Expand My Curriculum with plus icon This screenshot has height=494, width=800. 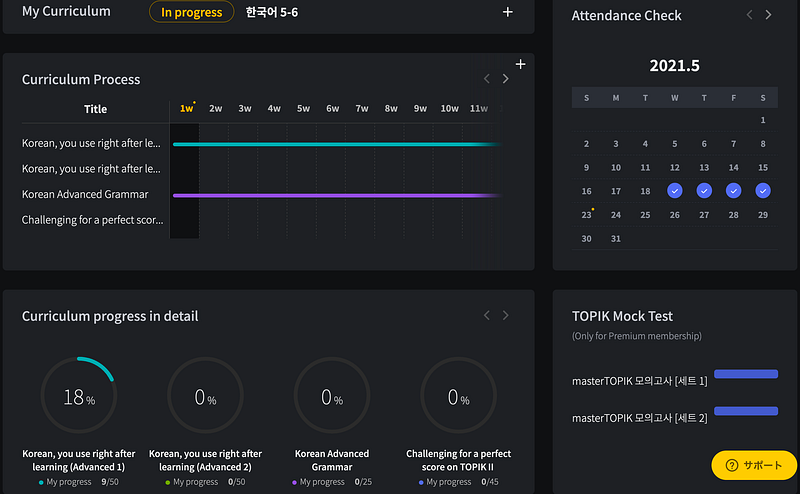[x=507, y=12]
